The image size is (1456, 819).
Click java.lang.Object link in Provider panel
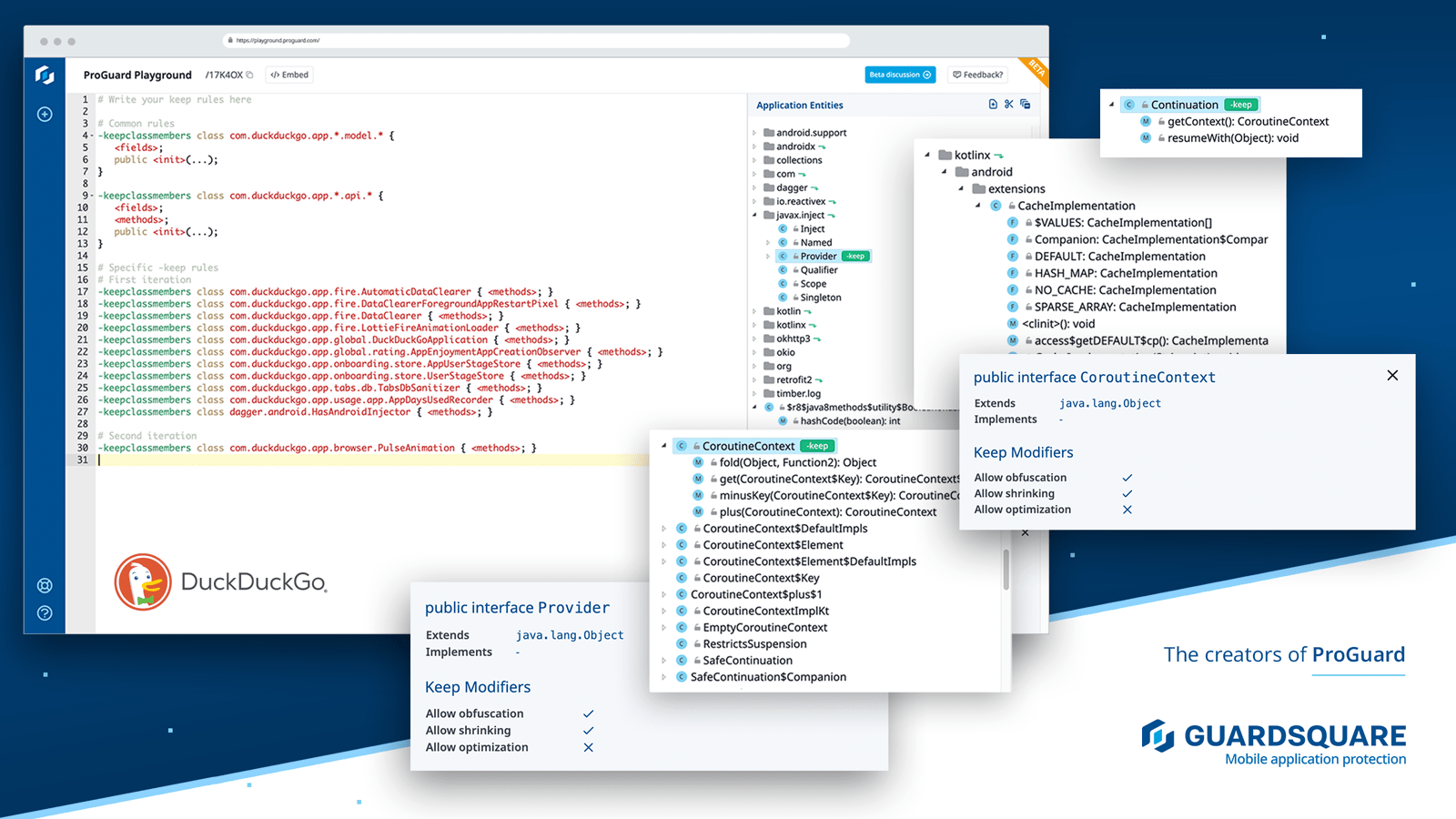(570, 635)
